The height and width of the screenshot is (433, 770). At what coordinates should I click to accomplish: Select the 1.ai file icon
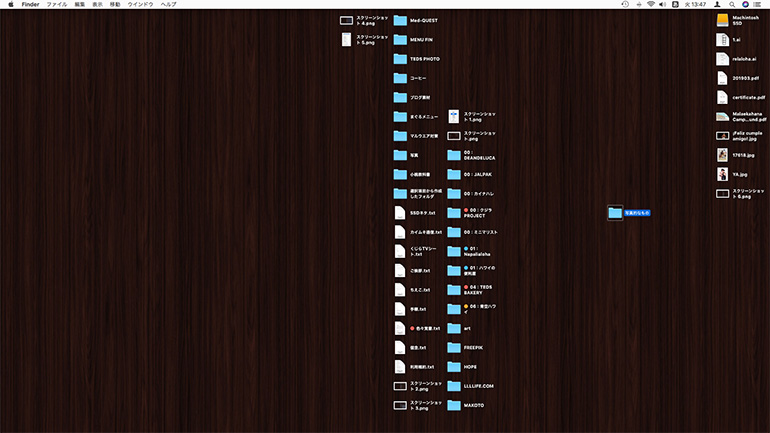point(722,40)
